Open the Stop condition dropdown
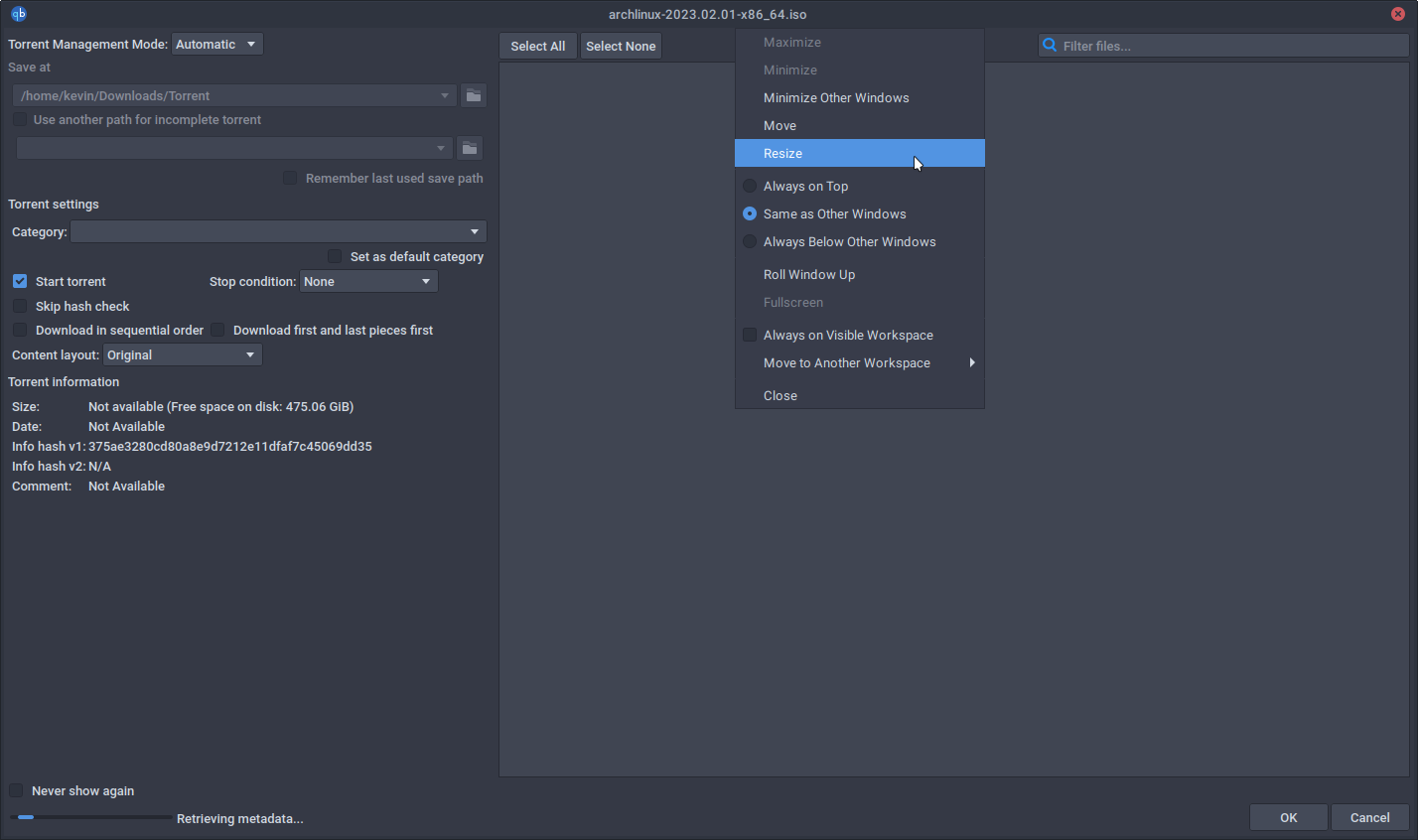1418x840 pixels. tap(368, 281)
